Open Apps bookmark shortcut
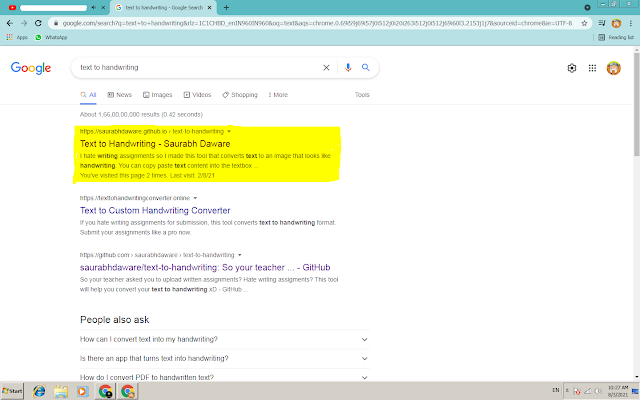The height and width of the screenshot is (400, 640). [x=17, y=37]
